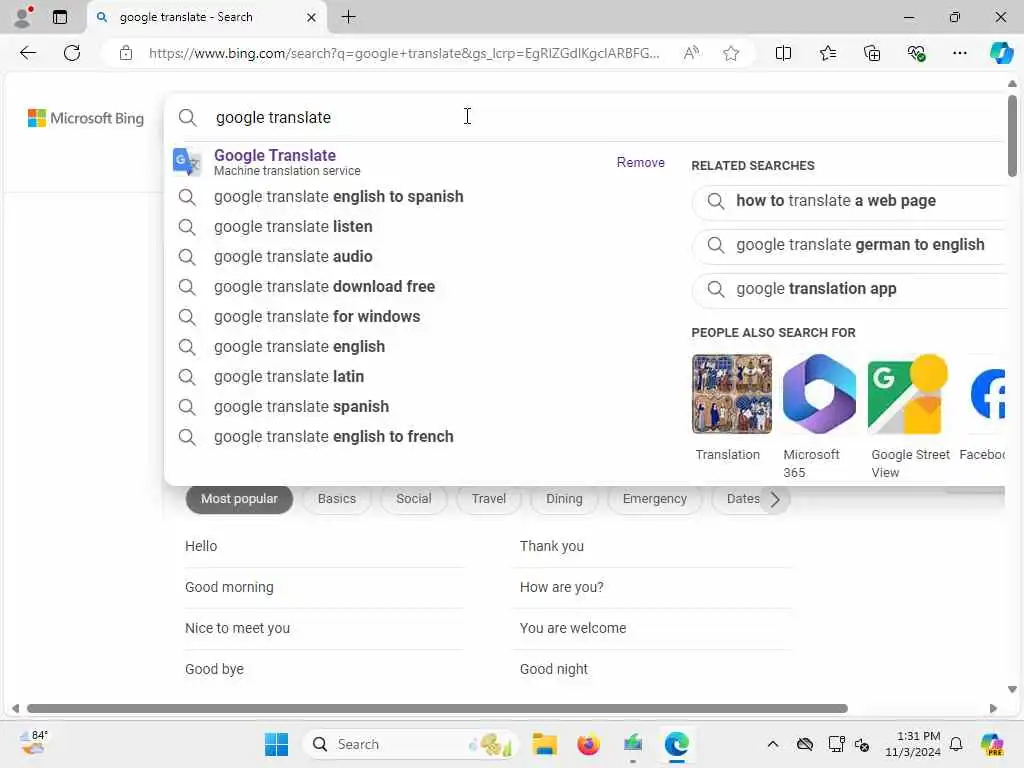Choose suggestion 'google translate for windows'
The width and height of the screenshot is (1024, 768).
(x=317, y=317)
